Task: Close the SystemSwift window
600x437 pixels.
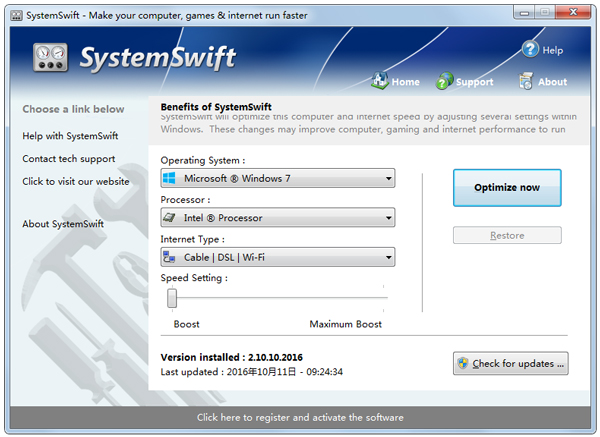Action: (x=573, y=12)
